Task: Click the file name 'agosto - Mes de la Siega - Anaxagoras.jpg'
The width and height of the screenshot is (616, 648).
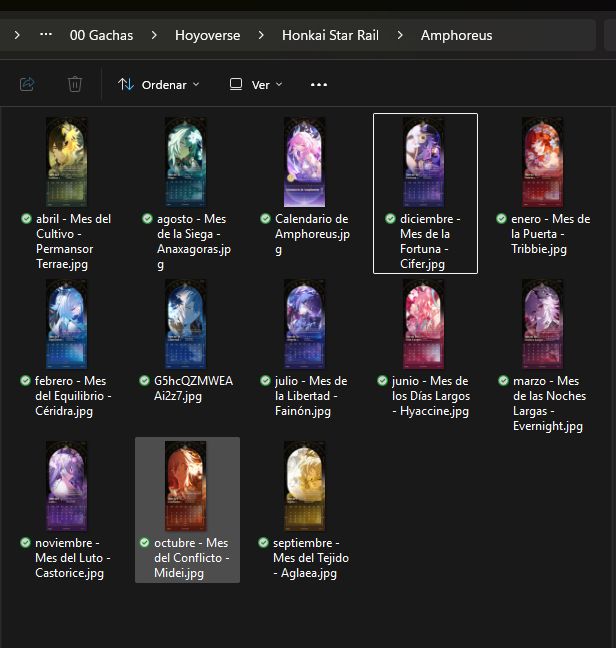Action: [x=194, y=241]
